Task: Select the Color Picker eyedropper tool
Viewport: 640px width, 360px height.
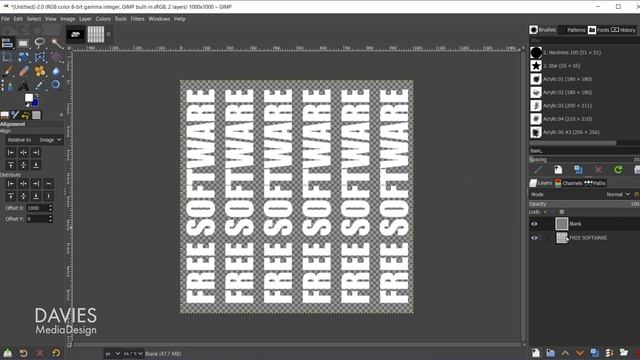Action: [40, 85]
